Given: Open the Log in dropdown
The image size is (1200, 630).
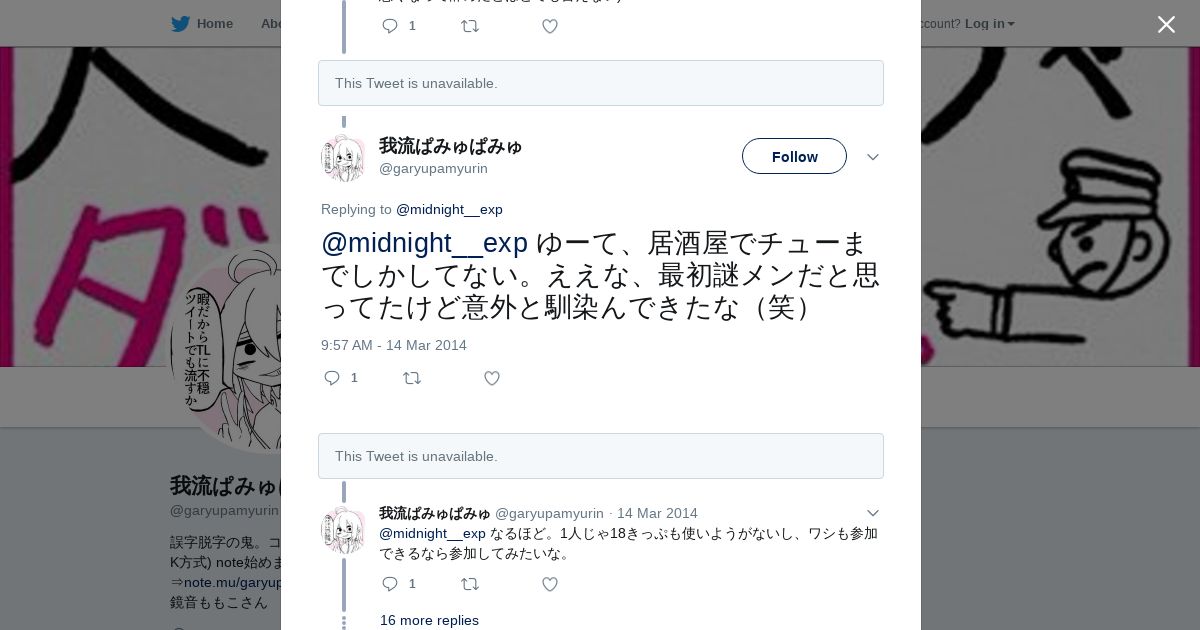Looking at the screenshot, I should coord(990,23).
